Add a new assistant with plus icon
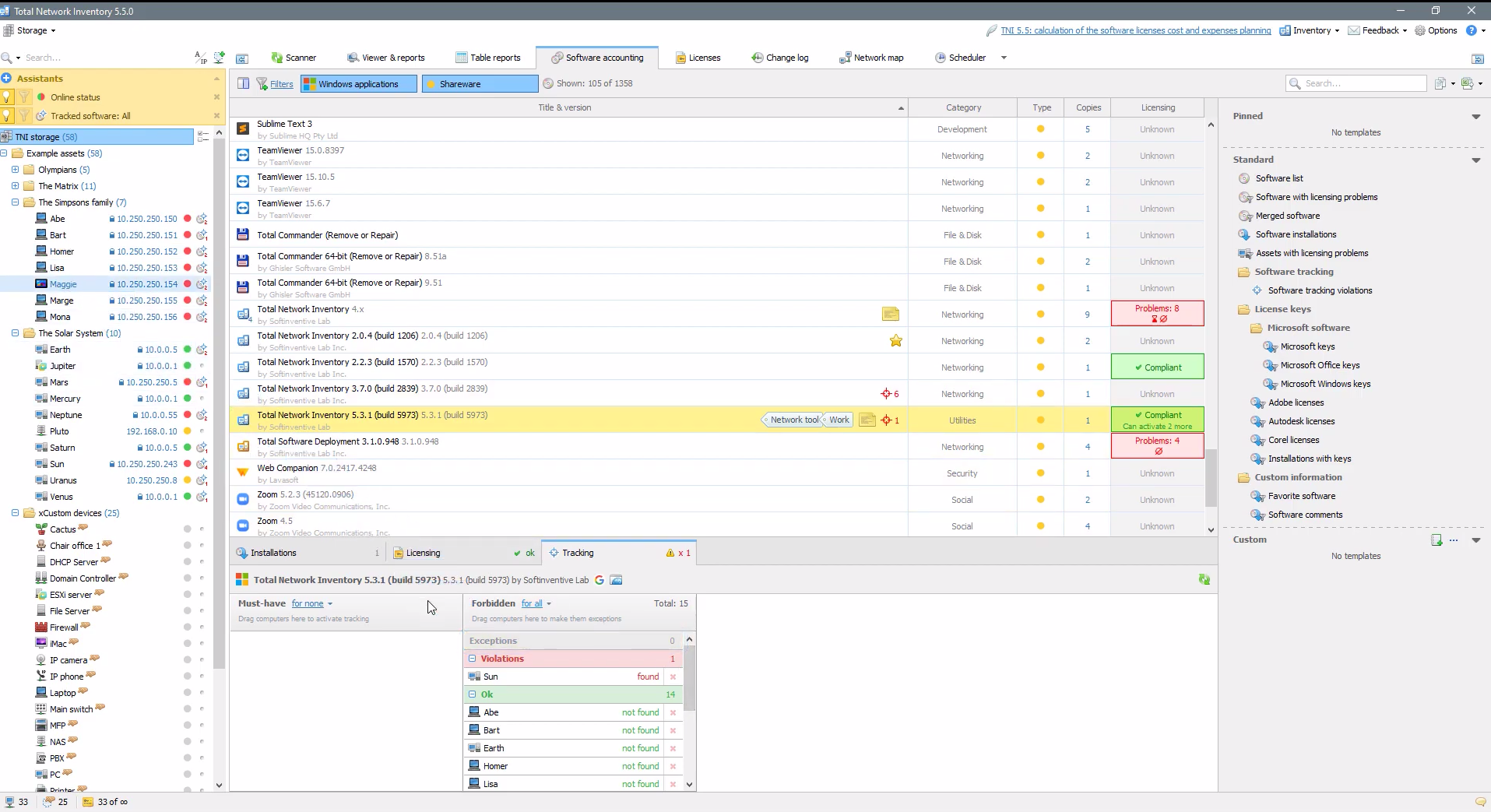This screenshot has height=812, width=1491. pos(6,78)
